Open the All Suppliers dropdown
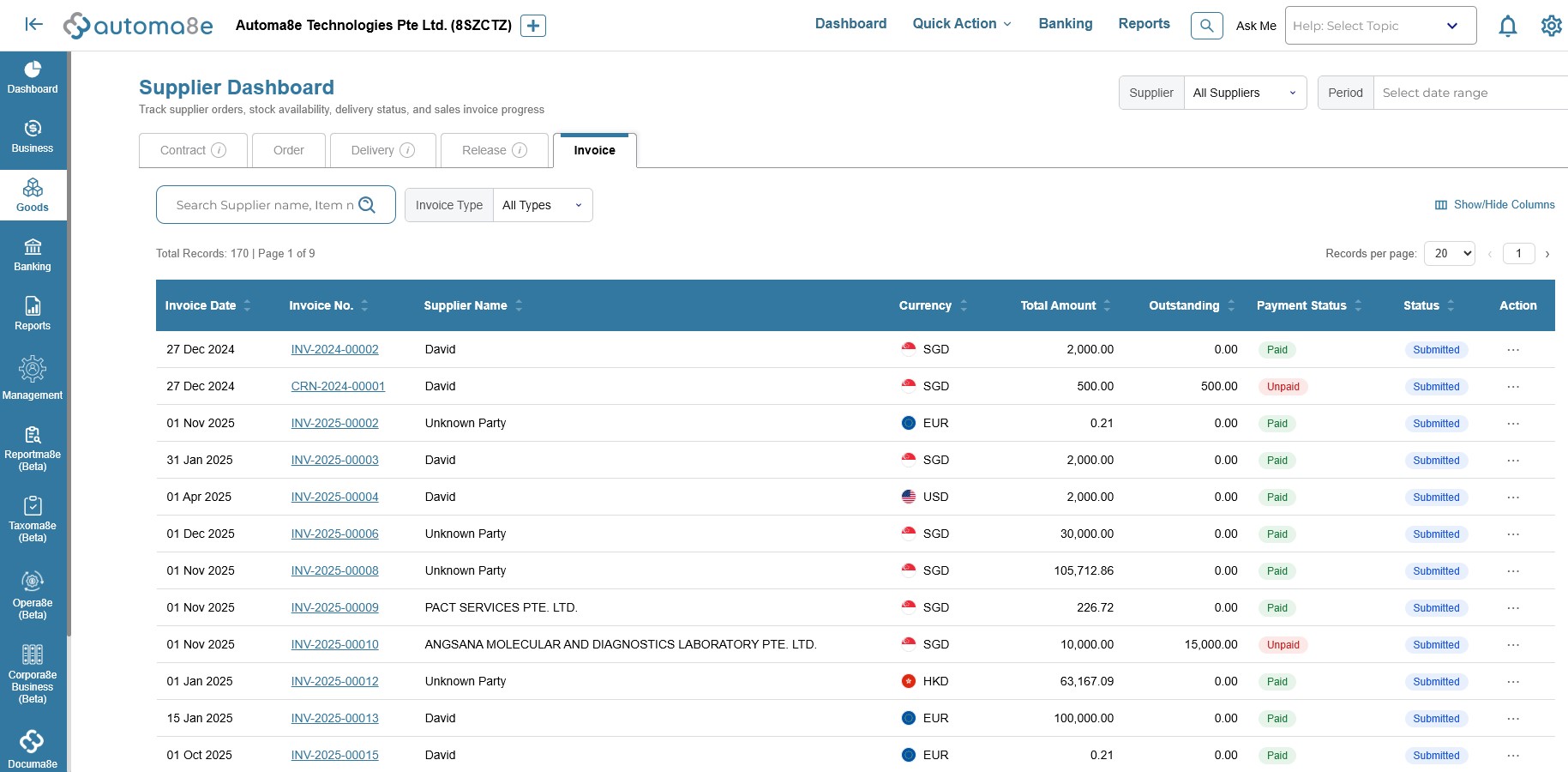The width and height of the screenshot is (1568, 772). click(x=1245, y=93)
